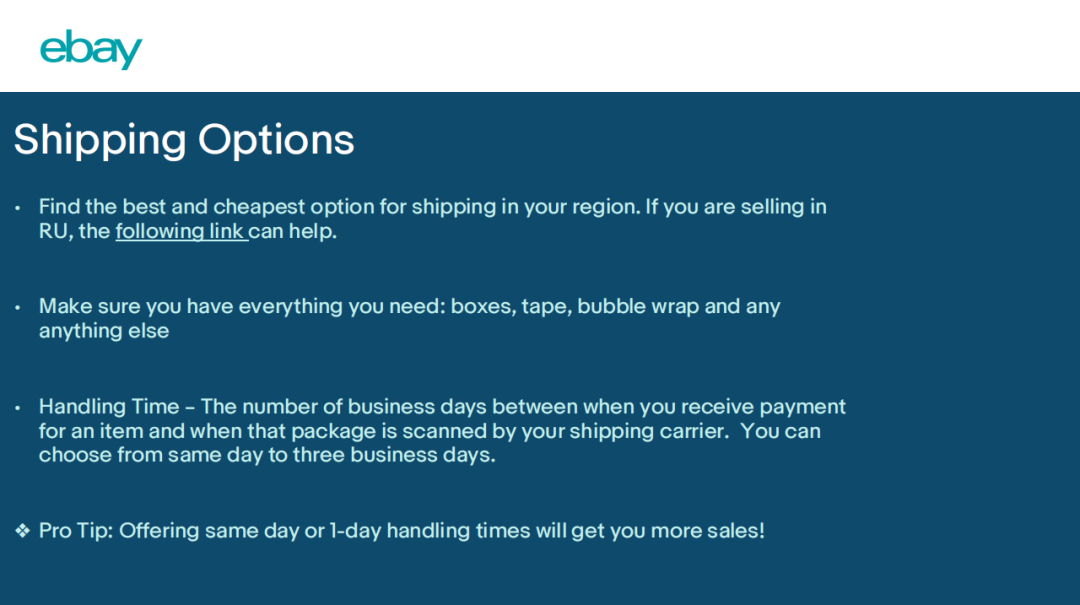Click the "can help." text after the link
1080x605 pixels.
[x=293, y=232]
